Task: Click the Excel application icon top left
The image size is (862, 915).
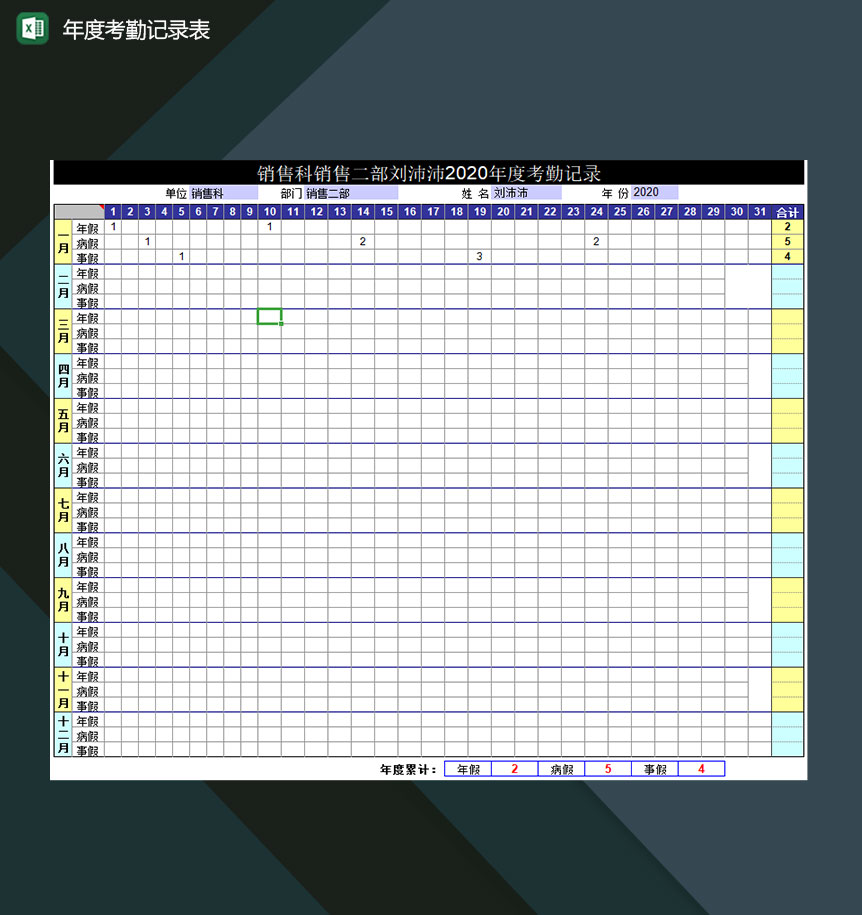Action: 33,29
